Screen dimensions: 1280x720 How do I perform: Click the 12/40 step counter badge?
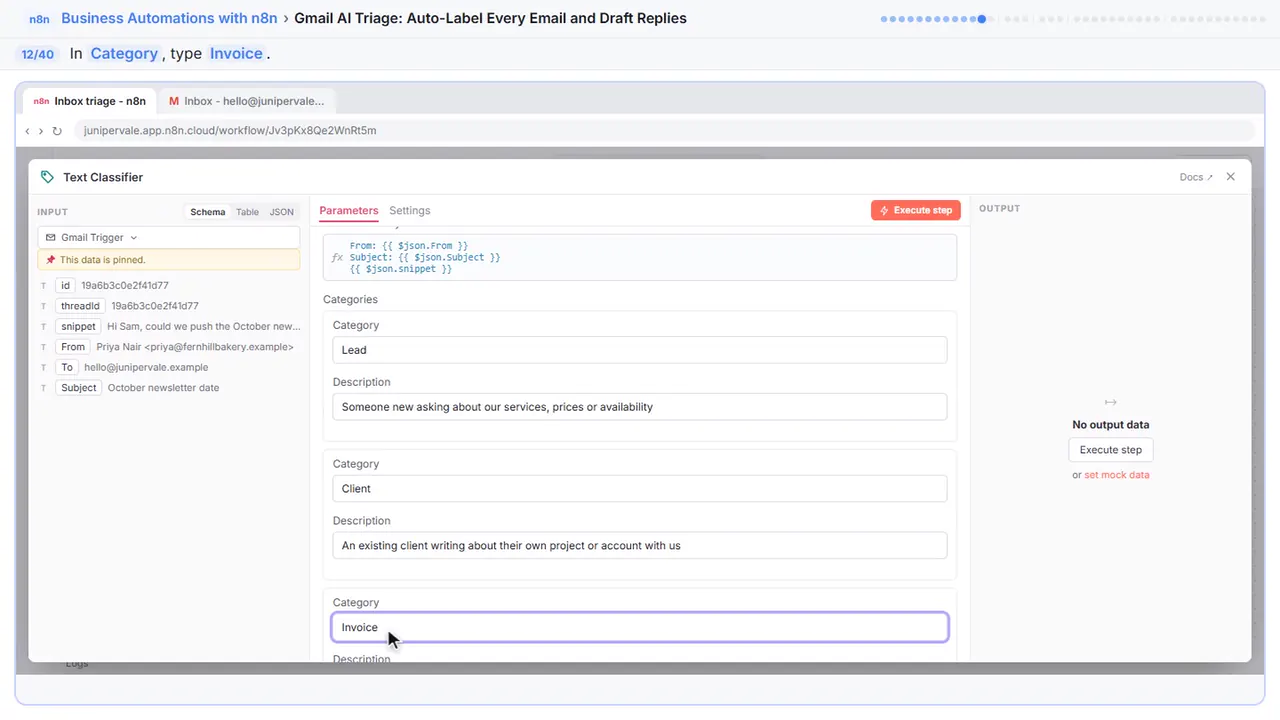[38, 54]
